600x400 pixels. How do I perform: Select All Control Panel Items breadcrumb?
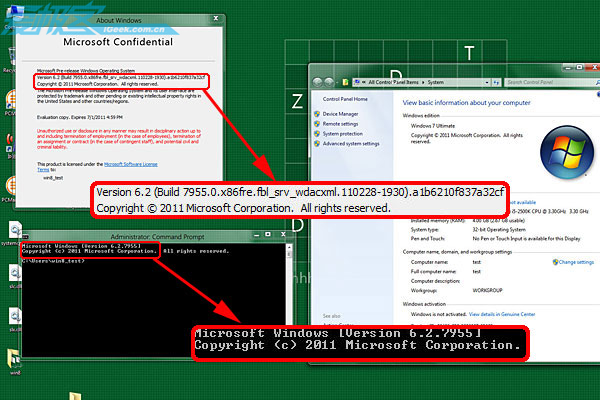tap(393, 82)
